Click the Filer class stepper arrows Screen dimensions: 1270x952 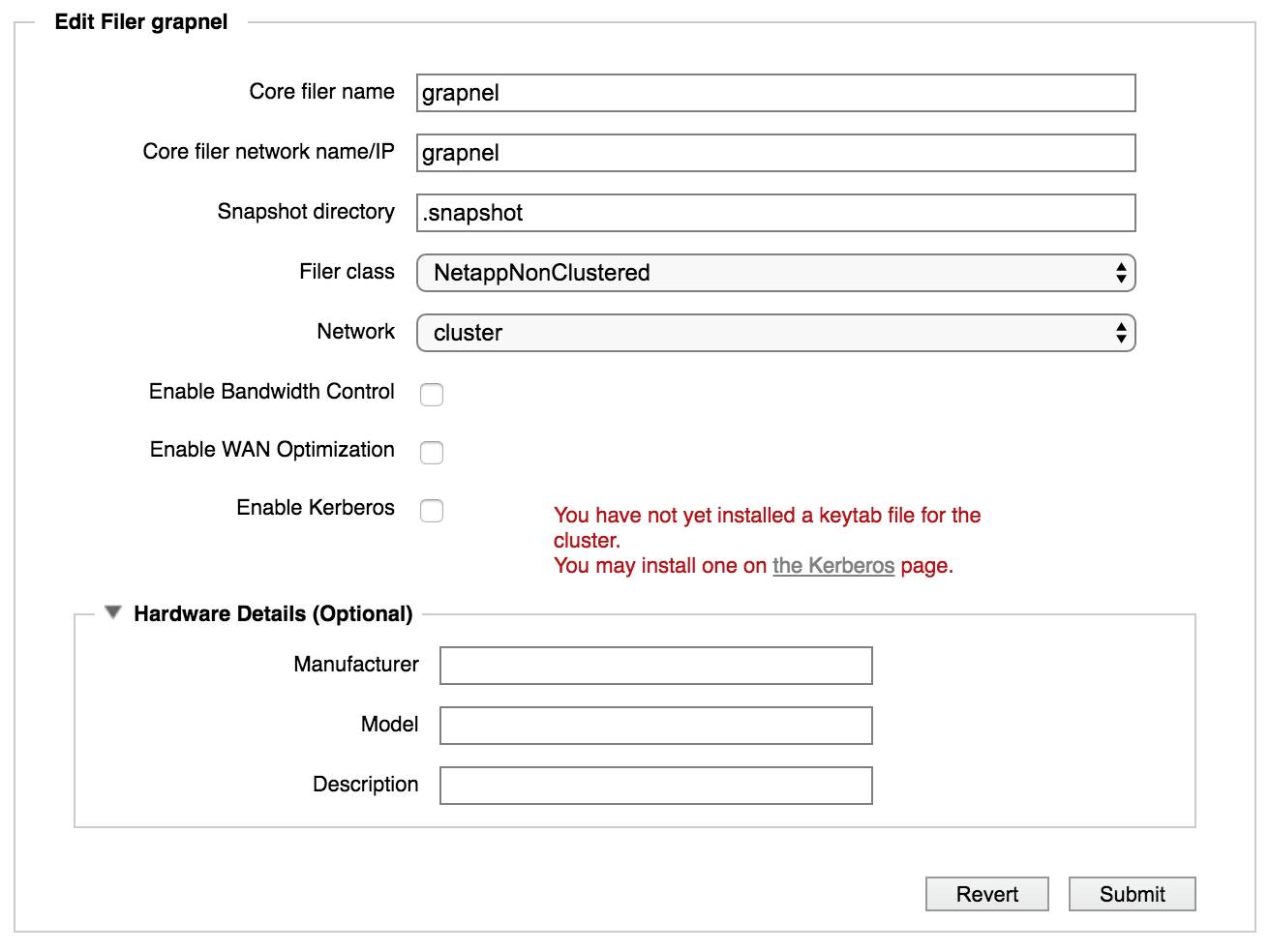coord(1121,273)
